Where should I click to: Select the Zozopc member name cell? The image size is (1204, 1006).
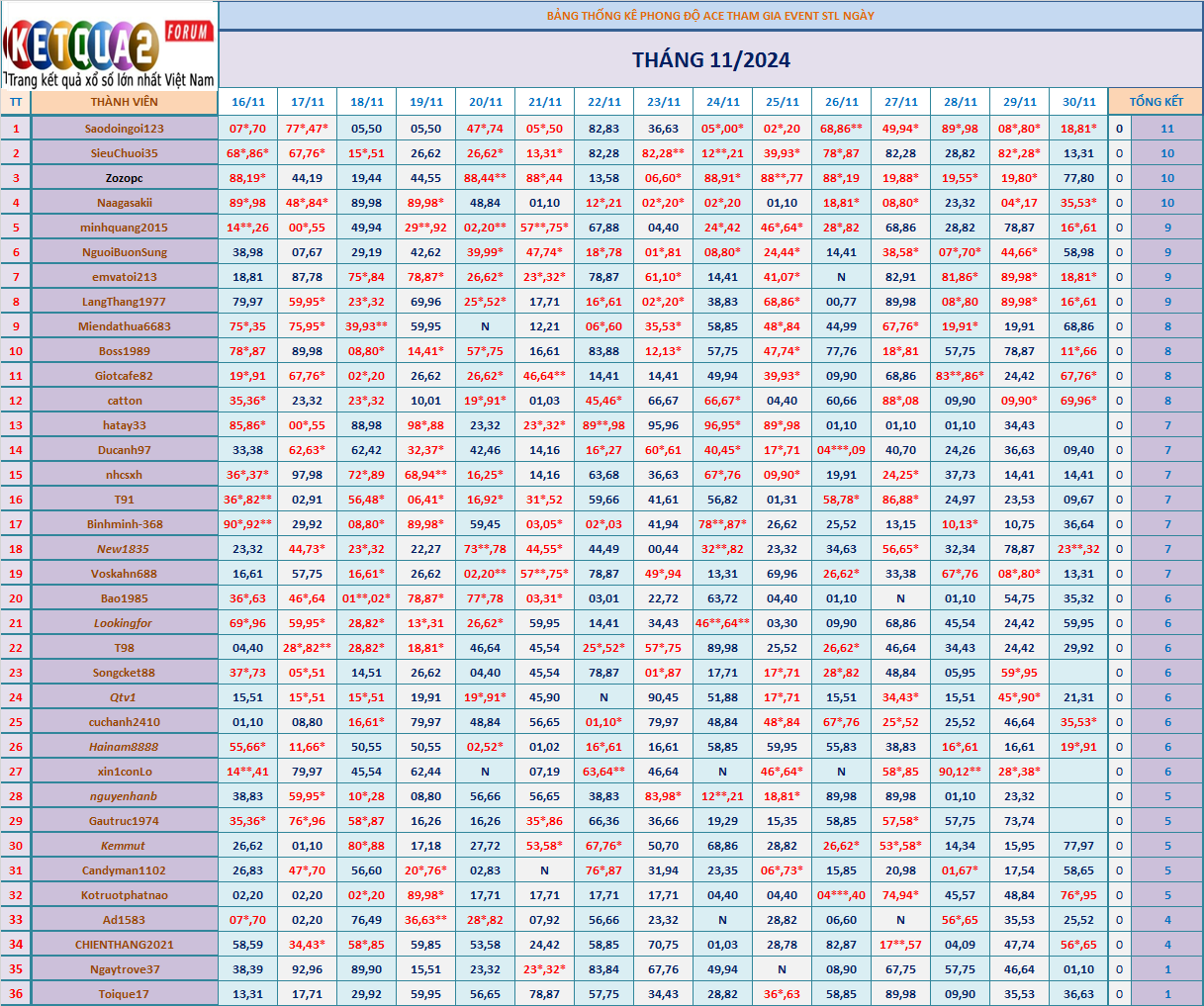click(x=124, y=178)
